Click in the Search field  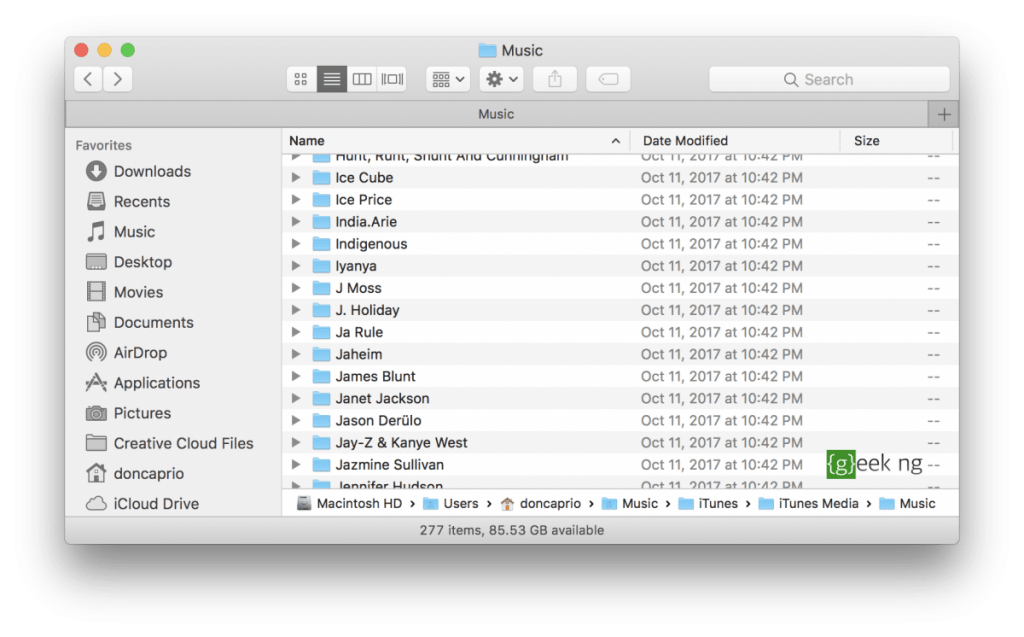click(x=829, y=79)
